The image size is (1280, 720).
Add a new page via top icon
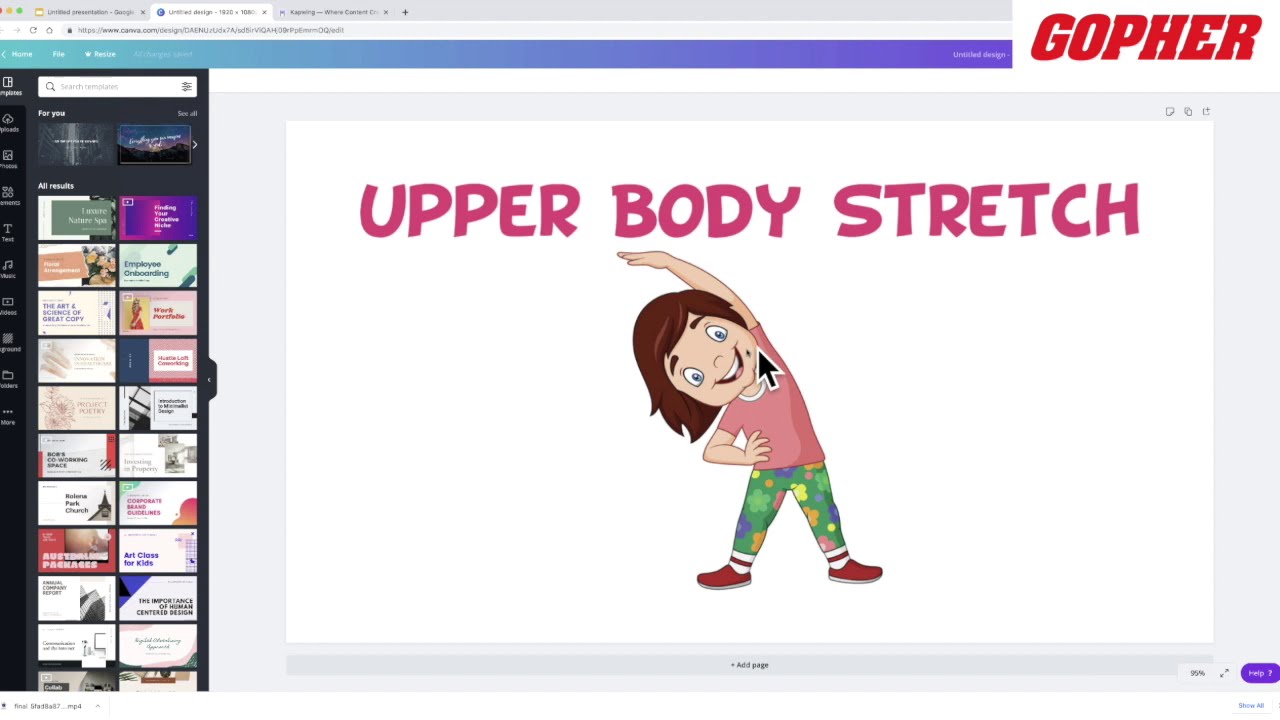click(x=1206, y=112)
